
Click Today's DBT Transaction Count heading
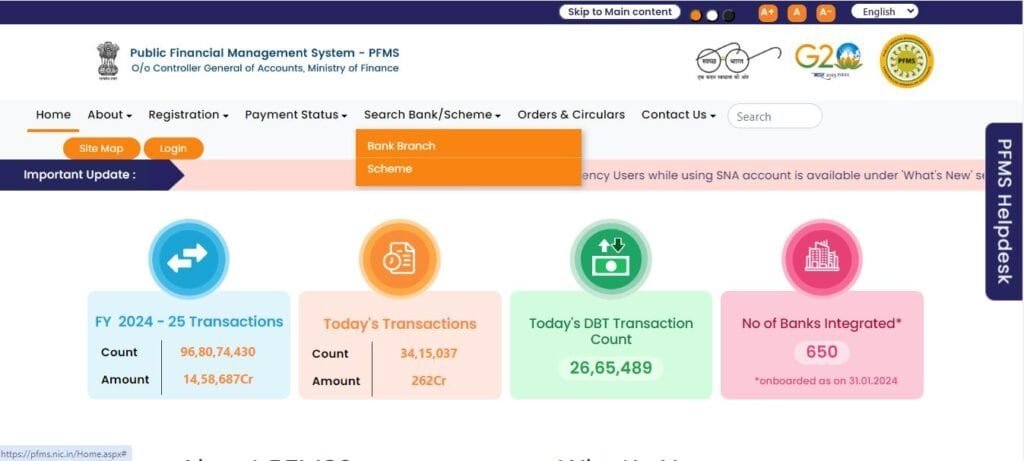[611, 331]
